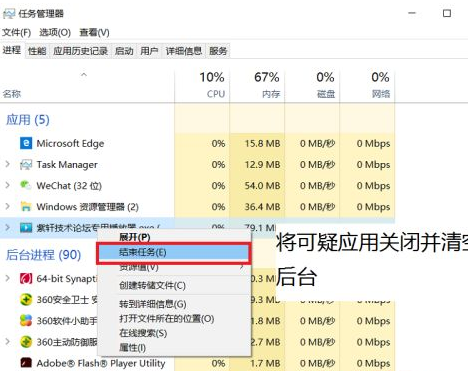The image size is (468, 371).
Task: Click the 任务管理器 title bar icon
Action: pos(9,14)
